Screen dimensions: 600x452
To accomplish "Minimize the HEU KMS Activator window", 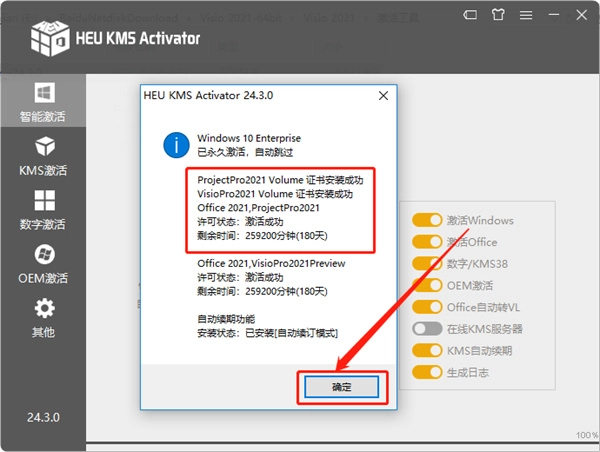I will (x=553, y=15).
